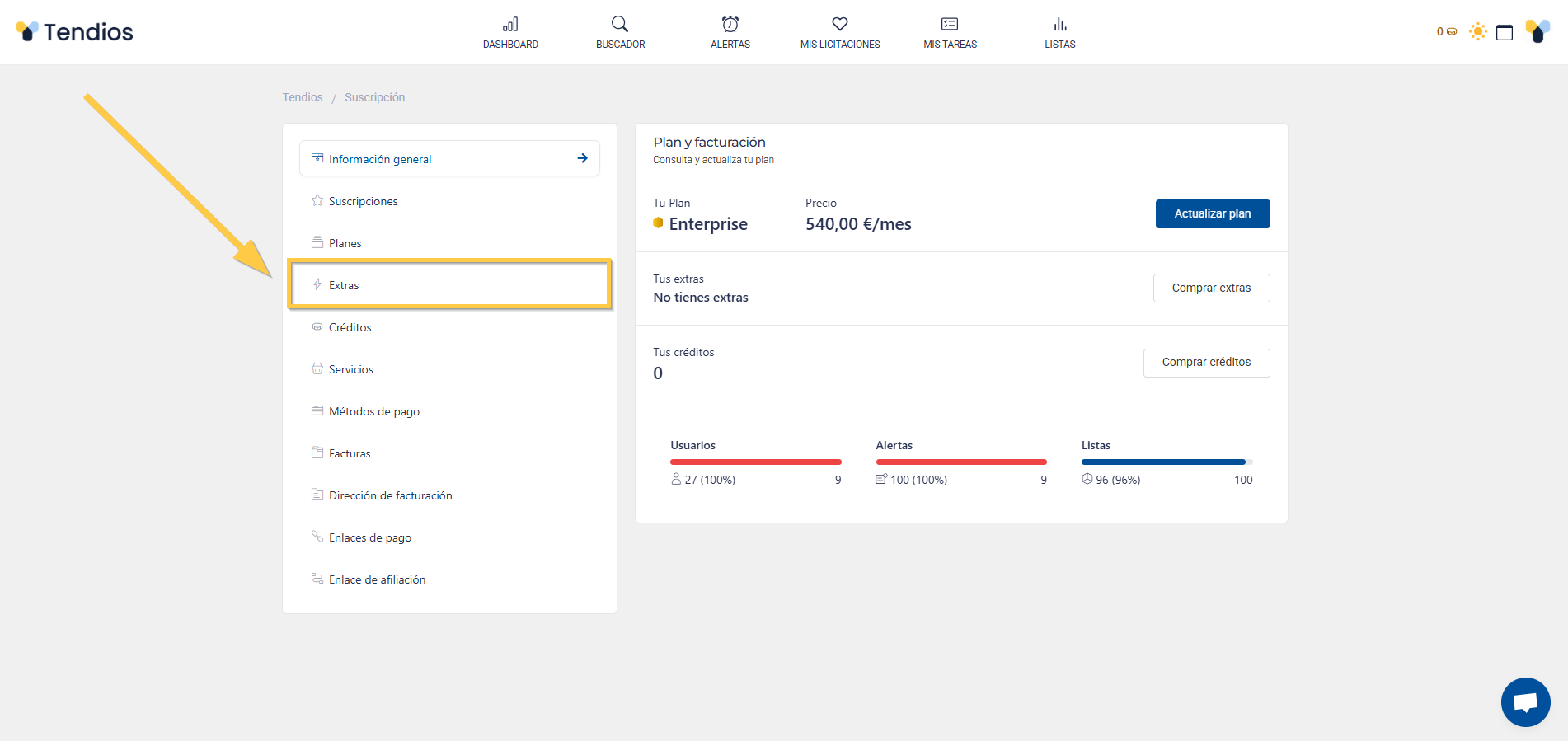Go to Facturas section

tap(350, 453)
